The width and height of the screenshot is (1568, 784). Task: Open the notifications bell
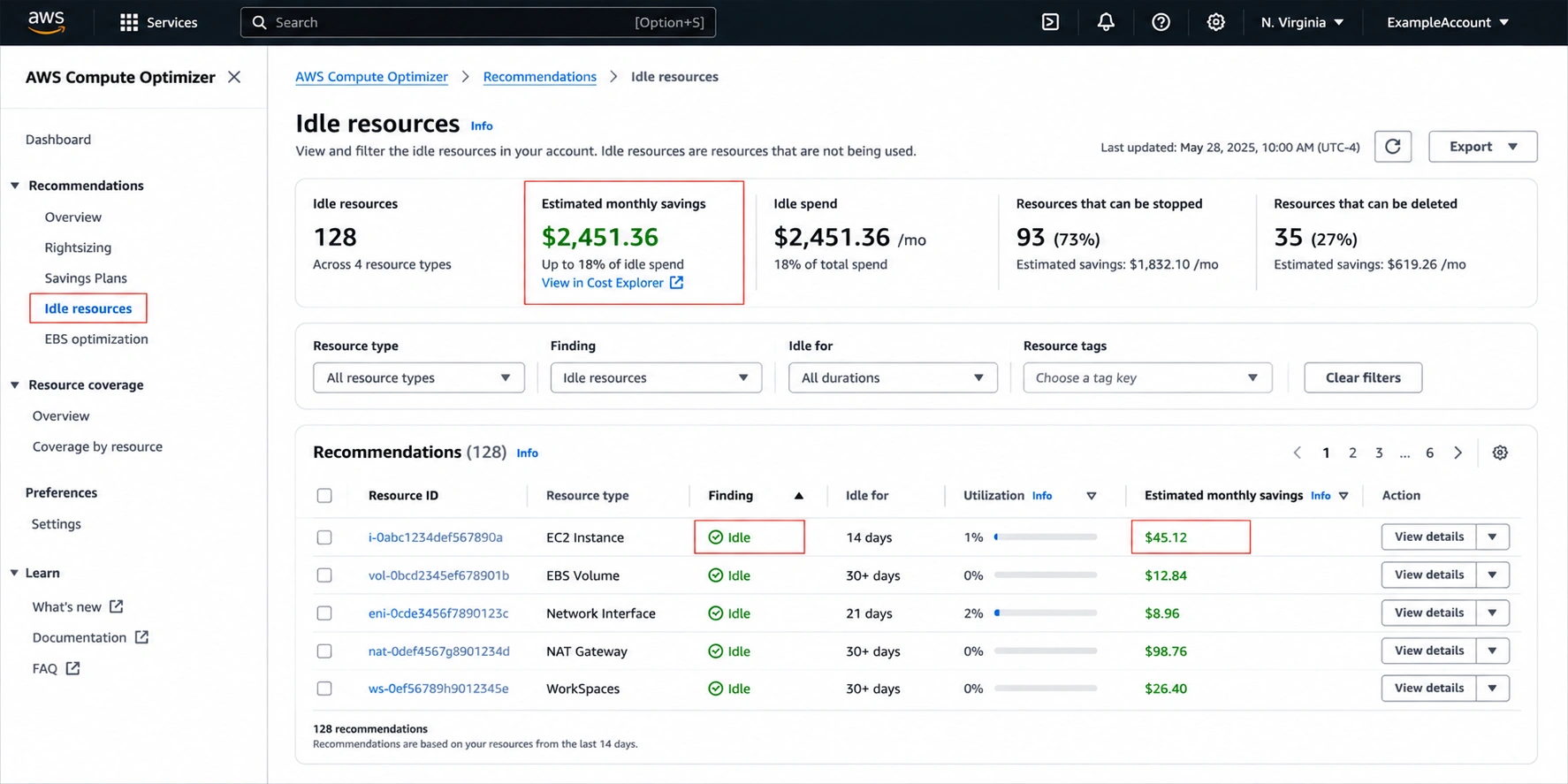pos(1106,22)
